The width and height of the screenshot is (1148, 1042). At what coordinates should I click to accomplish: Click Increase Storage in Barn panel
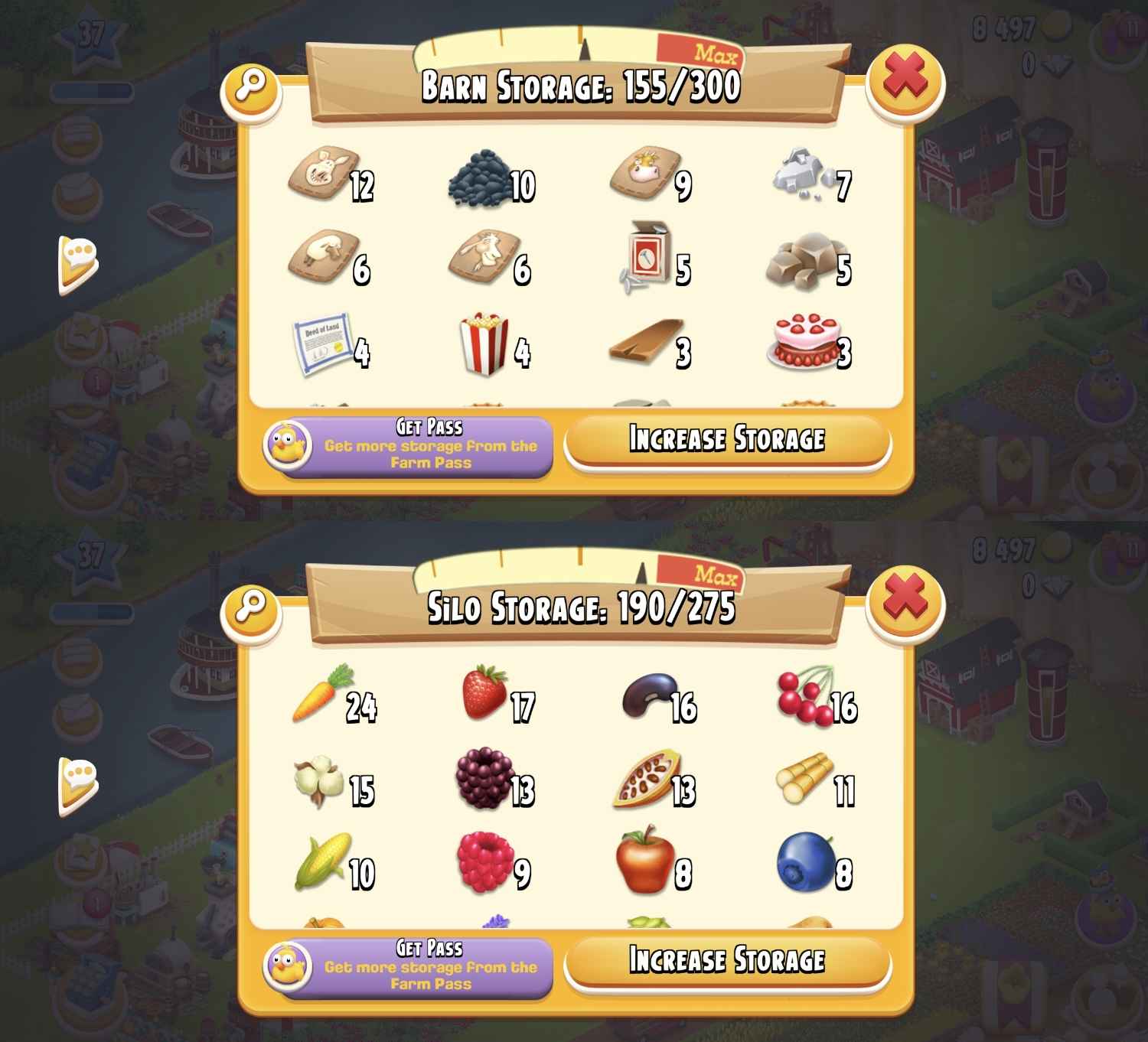[728, 441]
